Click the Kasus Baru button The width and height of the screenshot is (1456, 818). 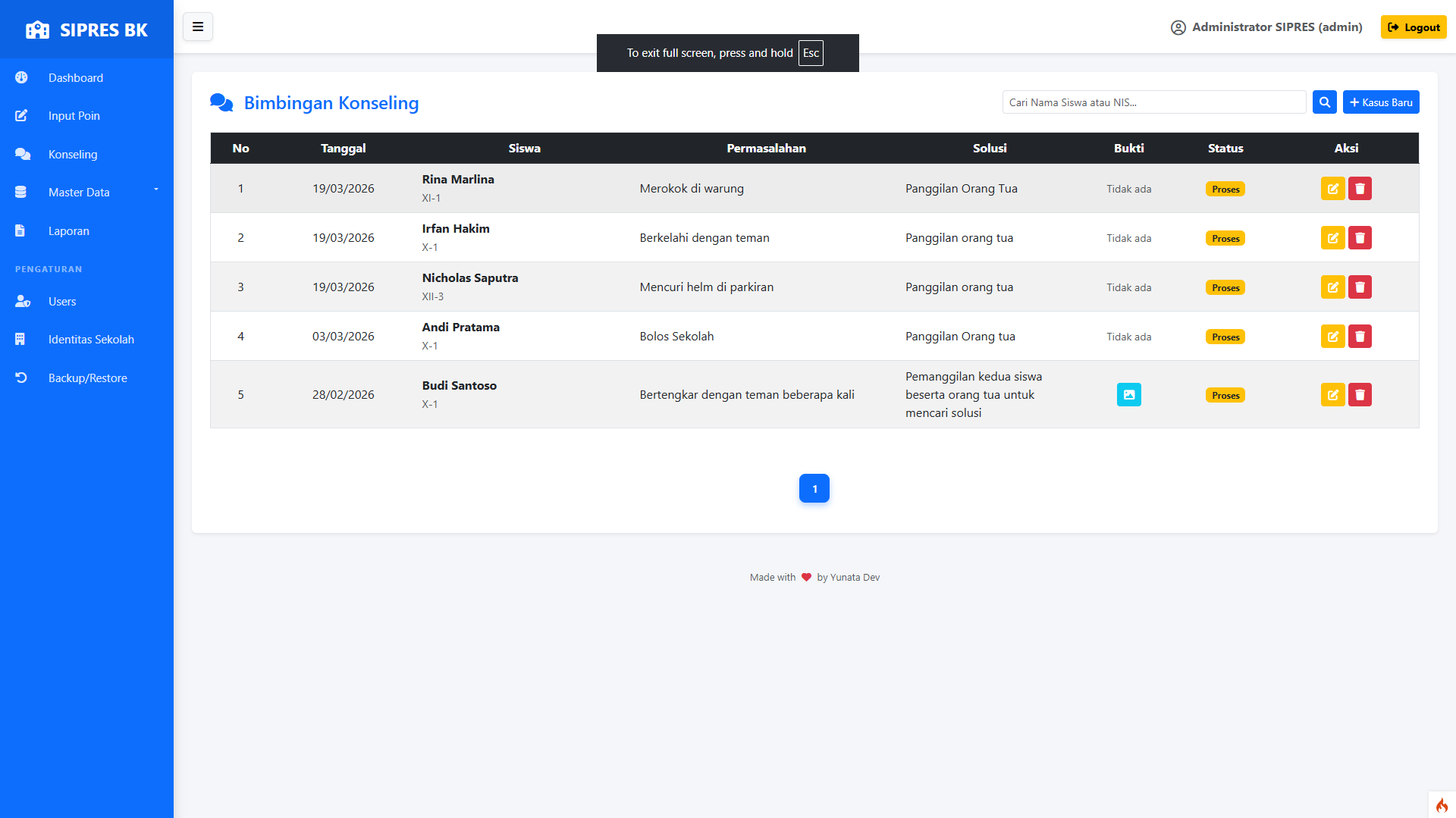click(x=1380, y=102)
